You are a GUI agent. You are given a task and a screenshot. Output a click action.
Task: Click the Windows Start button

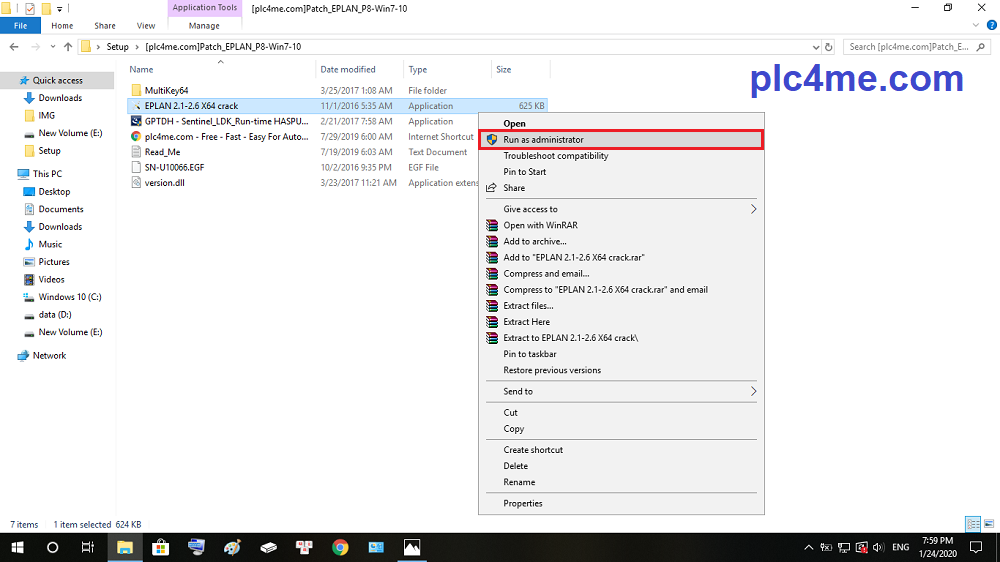(x=17, y=547)
